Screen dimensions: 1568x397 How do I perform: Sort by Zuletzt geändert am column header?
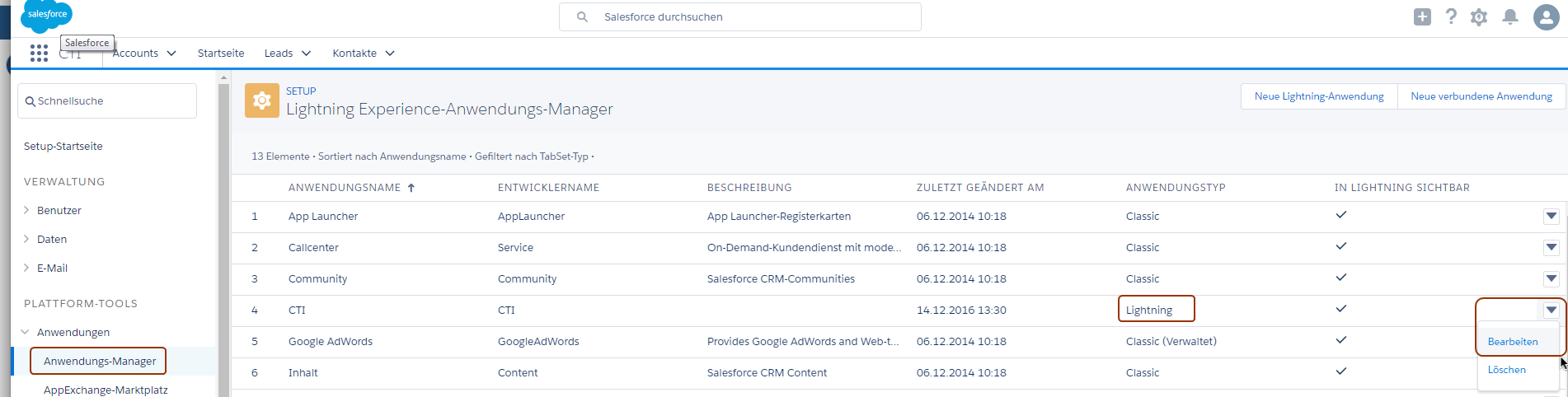click(980, 188)
